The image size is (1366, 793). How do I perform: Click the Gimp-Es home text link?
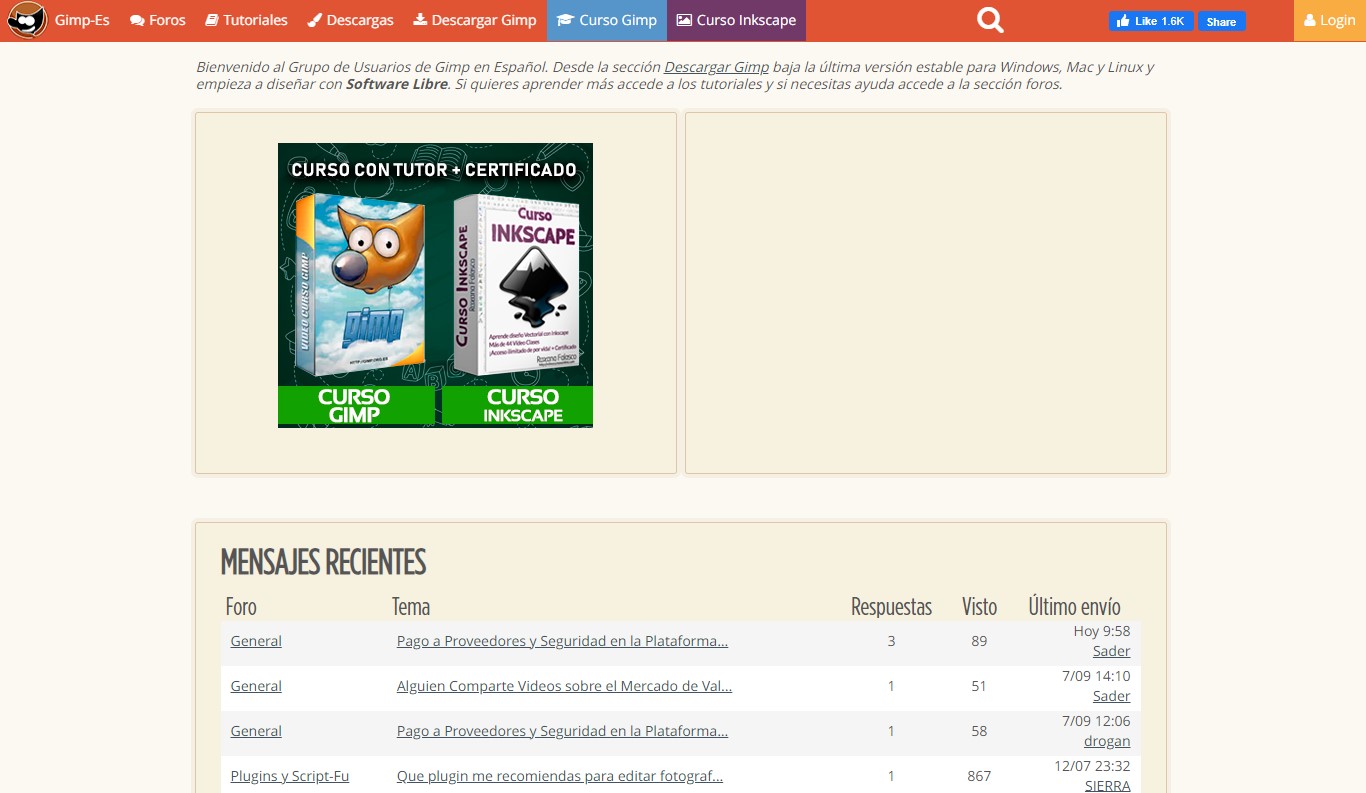[x=82, y=20]
